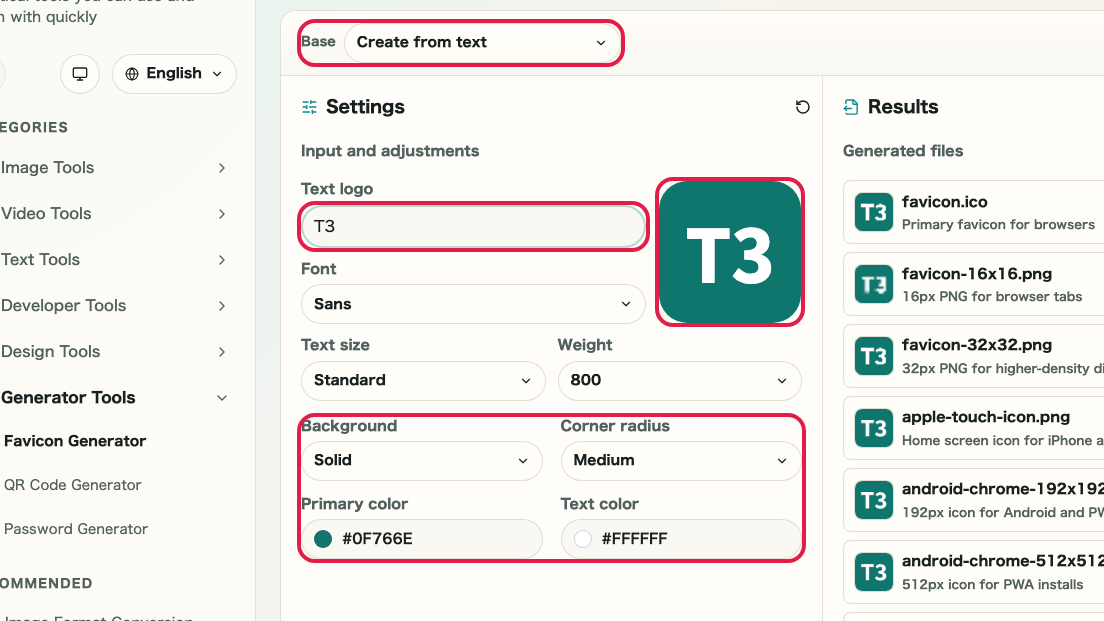
Task: Expand the Text Tools category
Action: (113, 260)
